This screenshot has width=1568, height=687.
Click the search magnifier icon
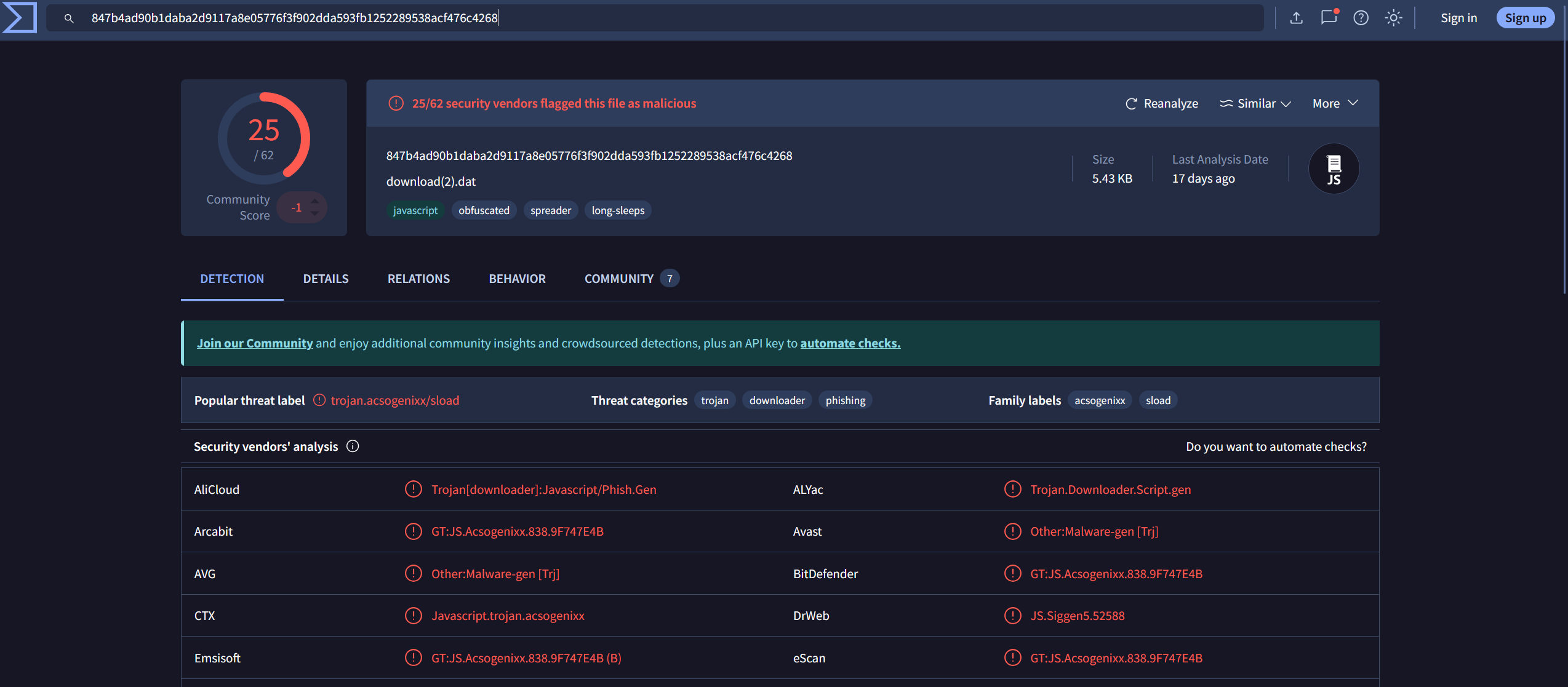(70, 18)
